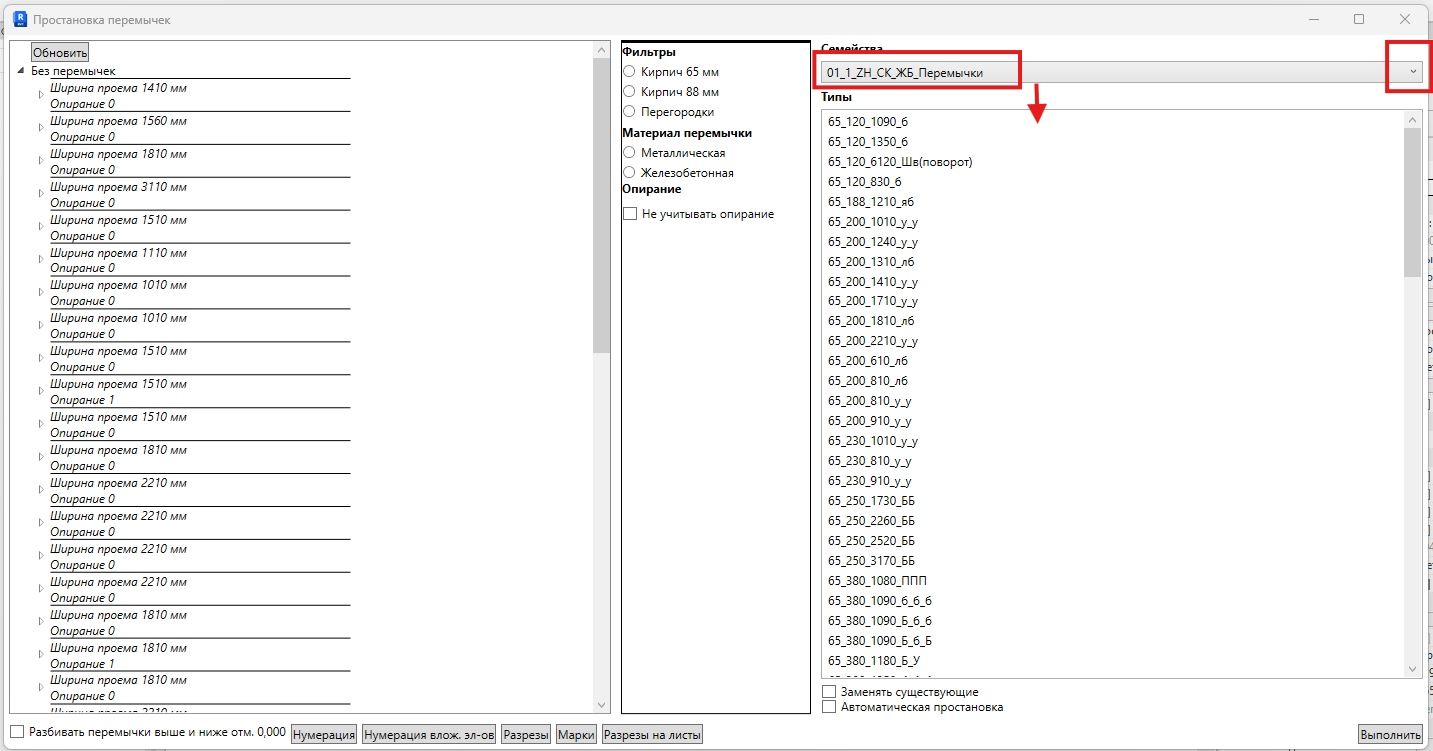
Task: Open the Семейства family dropdown
Action: coord(1122,72)
